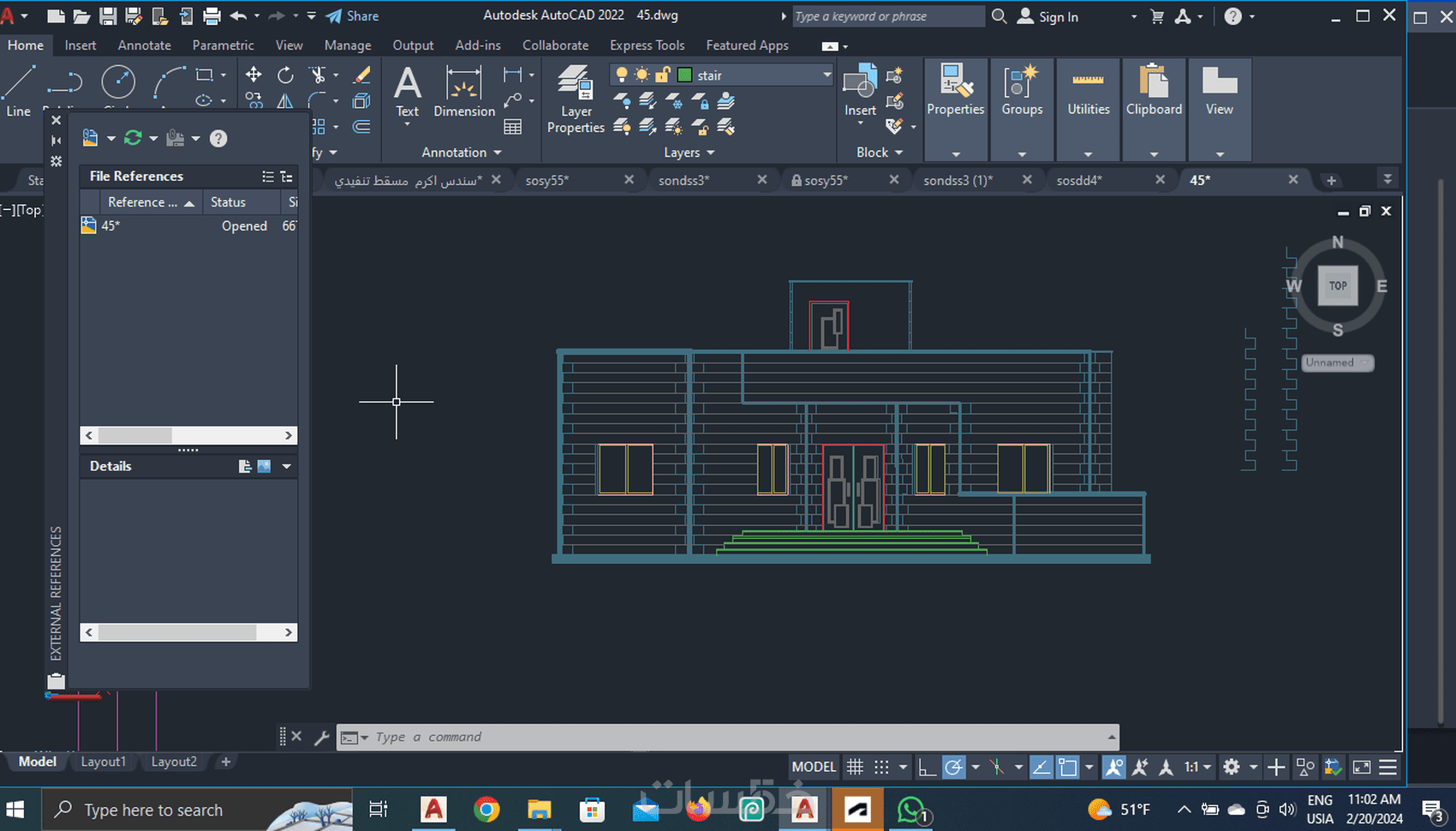The image size is (1456, 831).
Task: Click the workspace switching gear icon
Action: [1231, 767]
